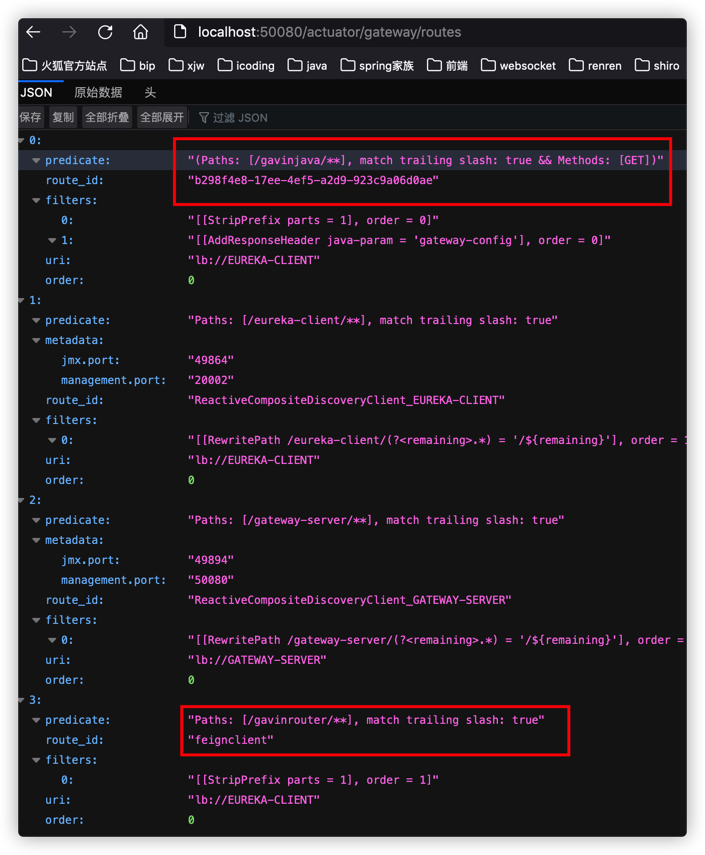This screenshot has width=705, height=855.
Task: Select management.port value 50080
Action: pos(210,580)
